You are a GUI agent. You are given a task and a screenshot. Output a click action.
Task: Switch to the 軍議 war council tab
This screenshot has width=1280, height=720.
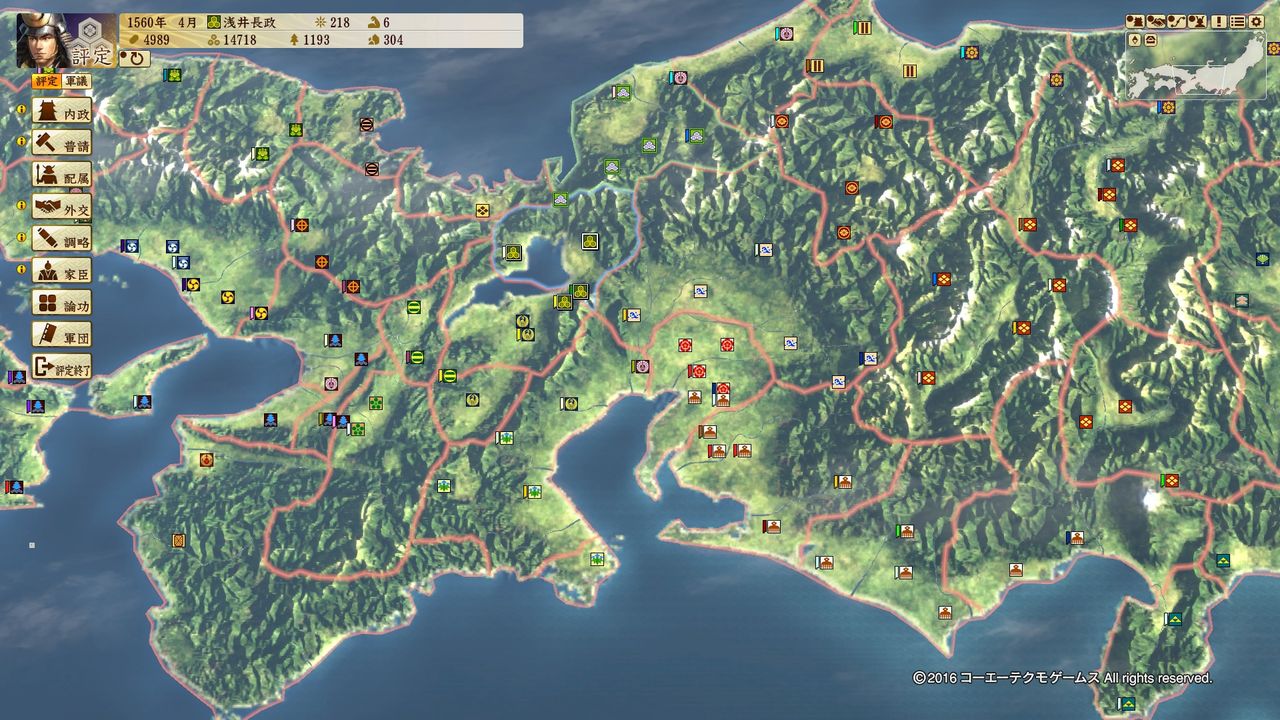click(76, 81)
